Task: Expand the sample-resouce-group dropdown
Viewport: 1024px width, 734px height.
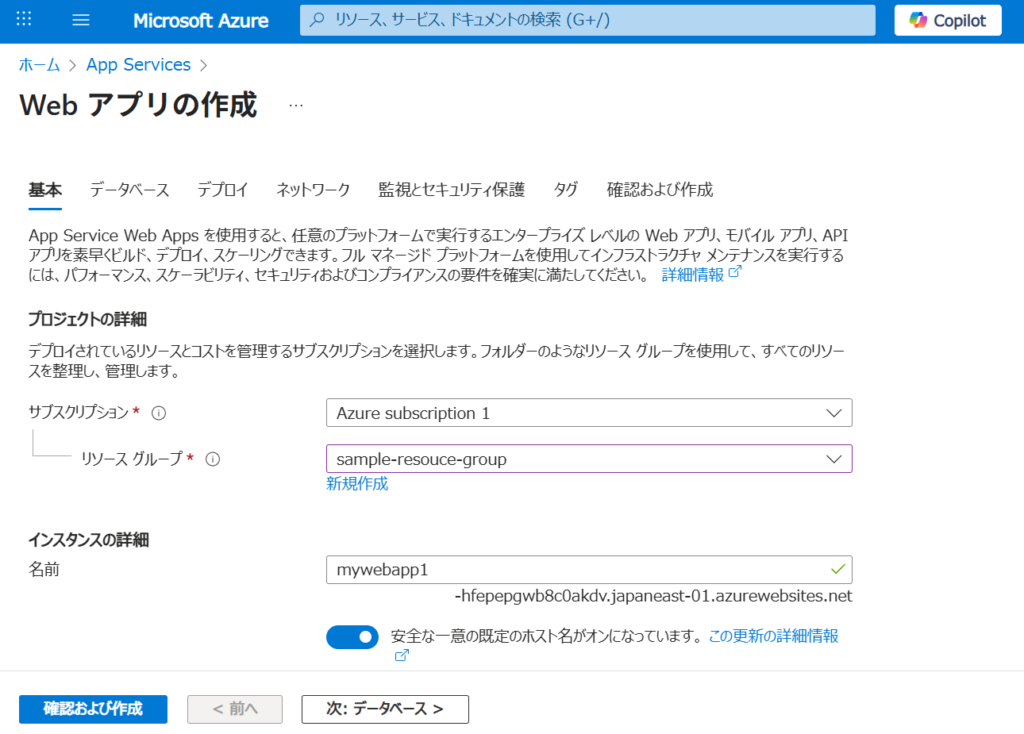Action: 589,459
